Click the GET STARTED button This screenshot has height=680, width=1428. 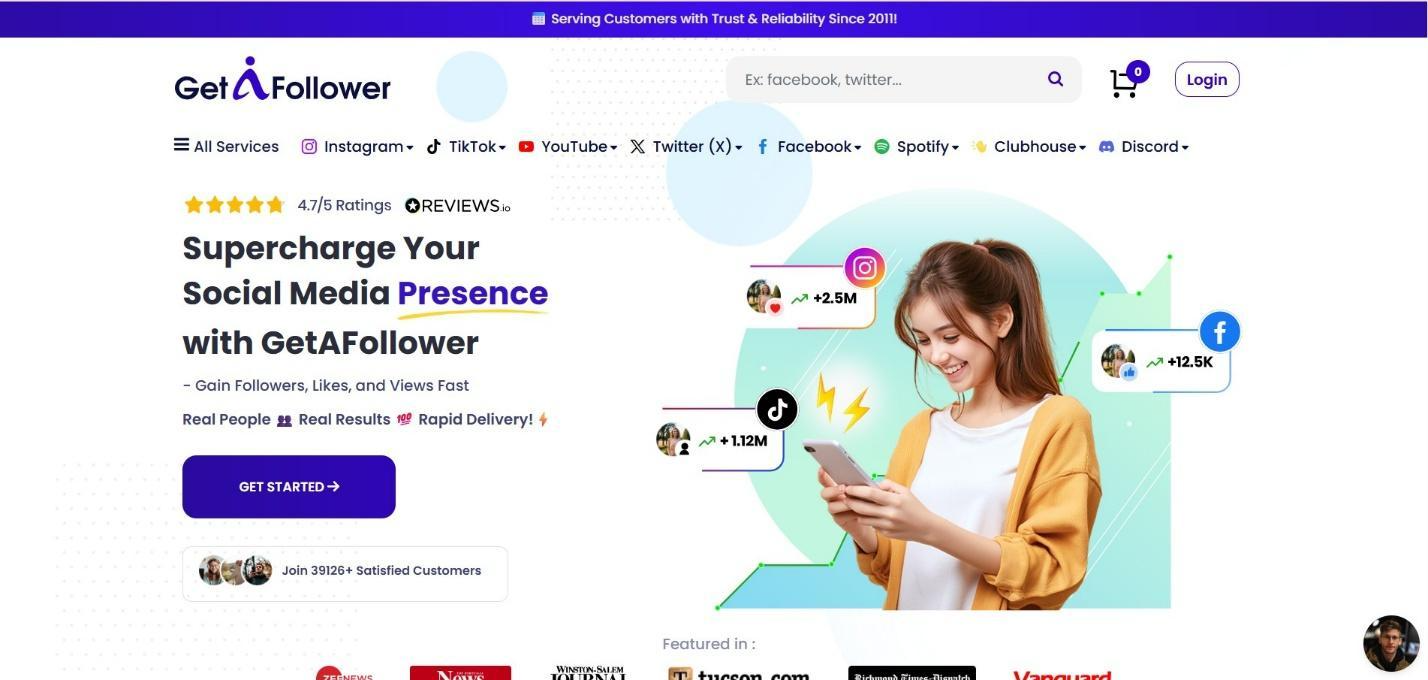[289, 487]
